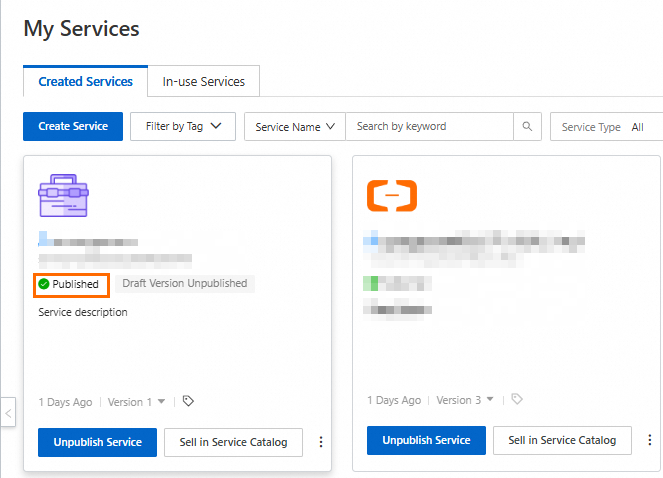Click the orange bracket service logo
This screenshot has height=478, width=663.
click(x=392, y=195)
